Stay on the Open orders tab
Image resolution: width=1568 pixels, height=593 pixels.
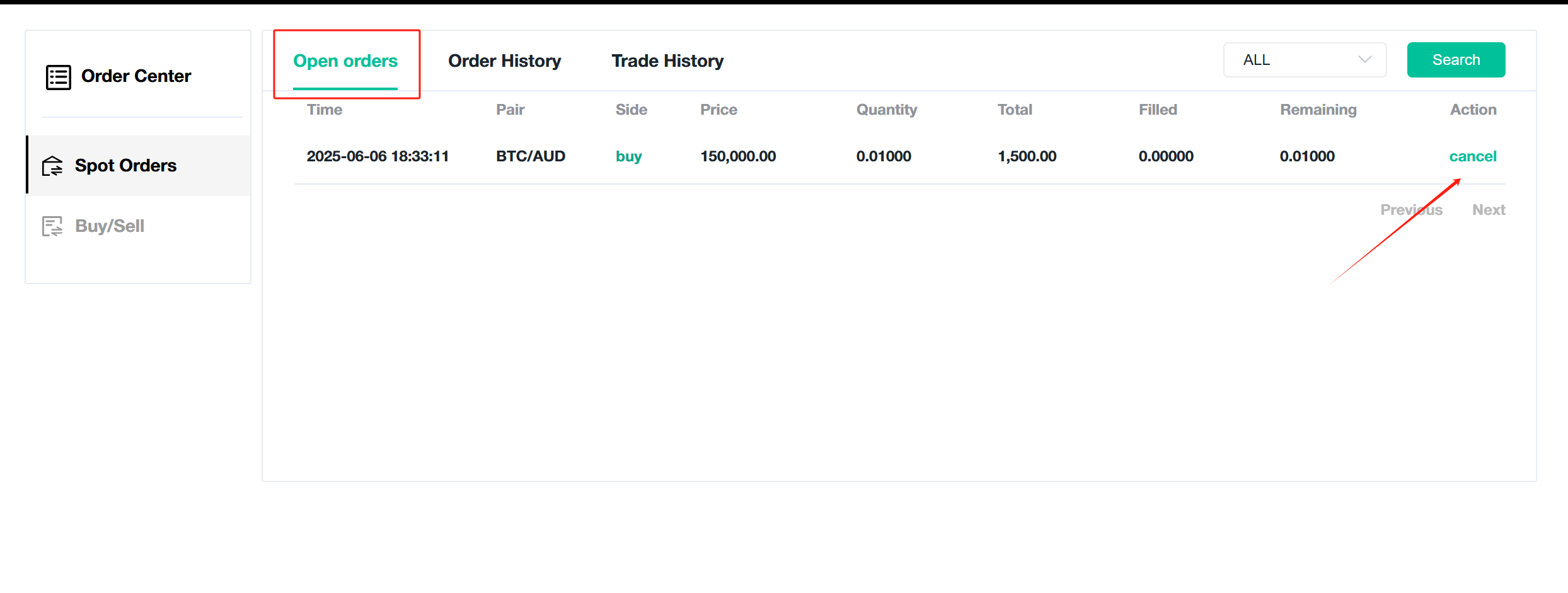[x=345, y=60]
